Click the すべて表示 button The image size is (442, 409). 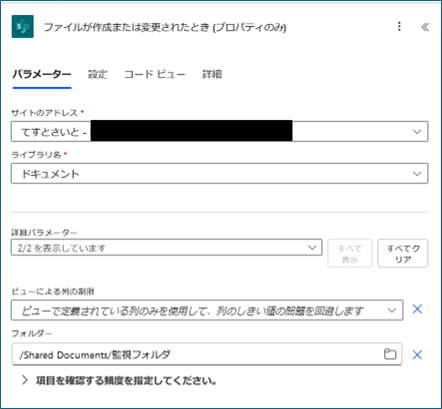[350, 253]
